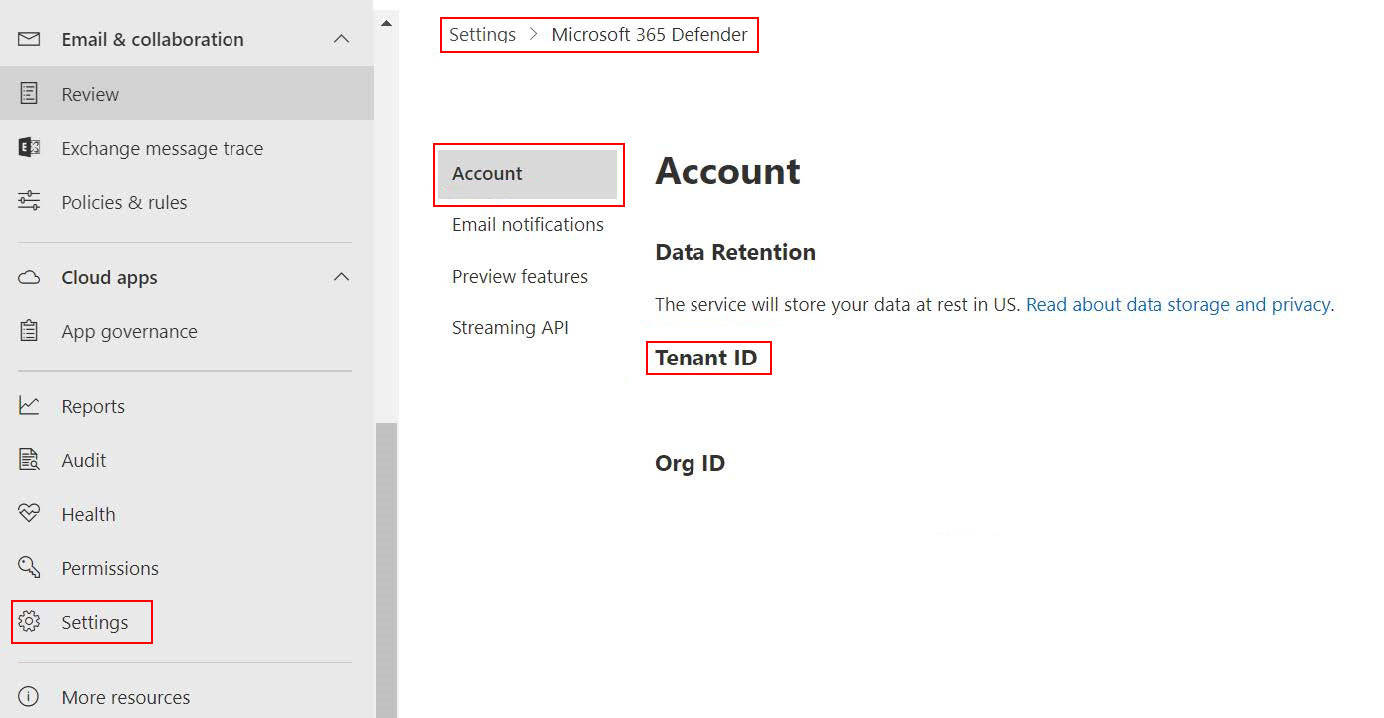This screenshot has height=718, width=1384.
Task: Open the Email notifications settings tab
Action: (x=527, y=225)
